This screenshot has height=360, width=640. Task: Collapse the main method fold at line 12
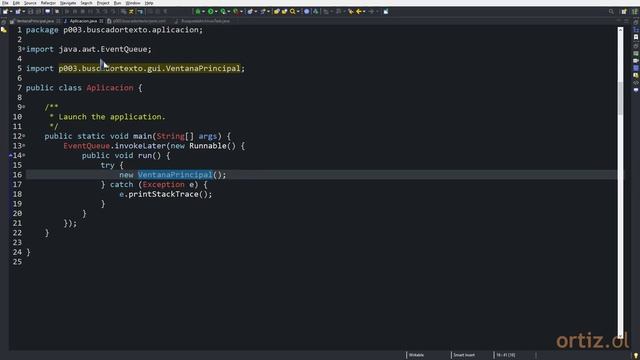tap(24, 136)
